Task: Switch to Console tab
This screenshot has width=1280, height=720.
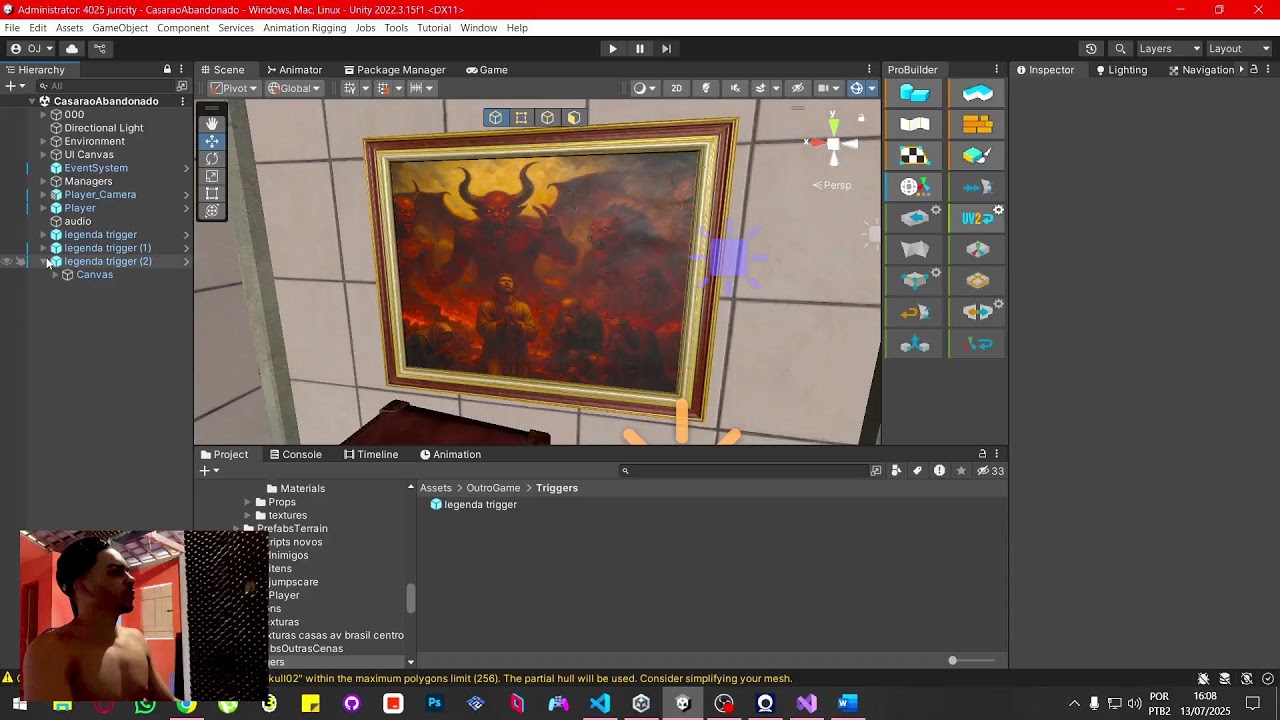Action: 294,454
